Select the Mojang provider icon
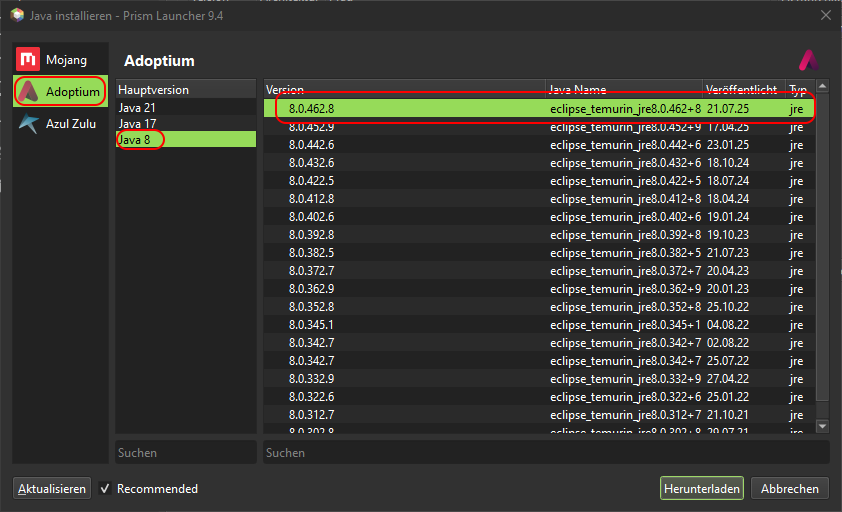 (28, 59)
